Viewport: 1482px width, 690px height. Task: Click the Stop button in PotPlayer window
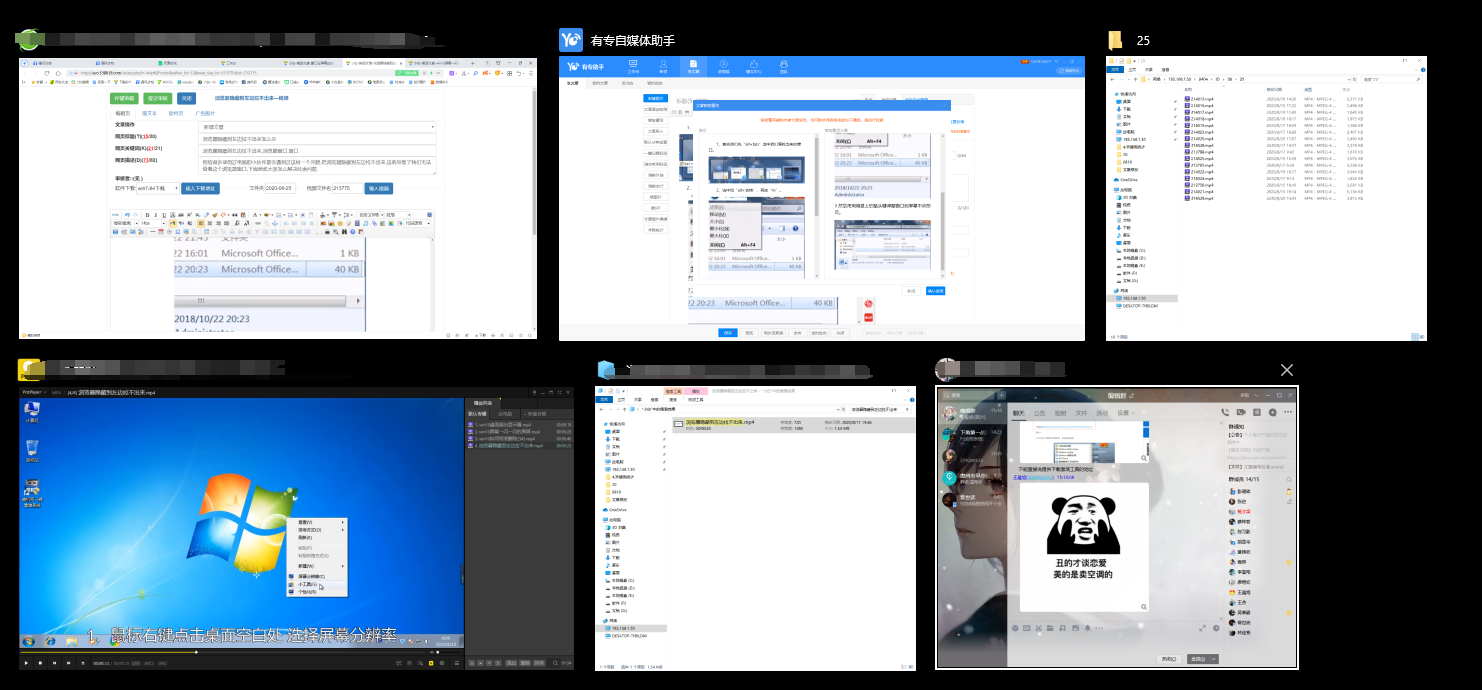40,663
